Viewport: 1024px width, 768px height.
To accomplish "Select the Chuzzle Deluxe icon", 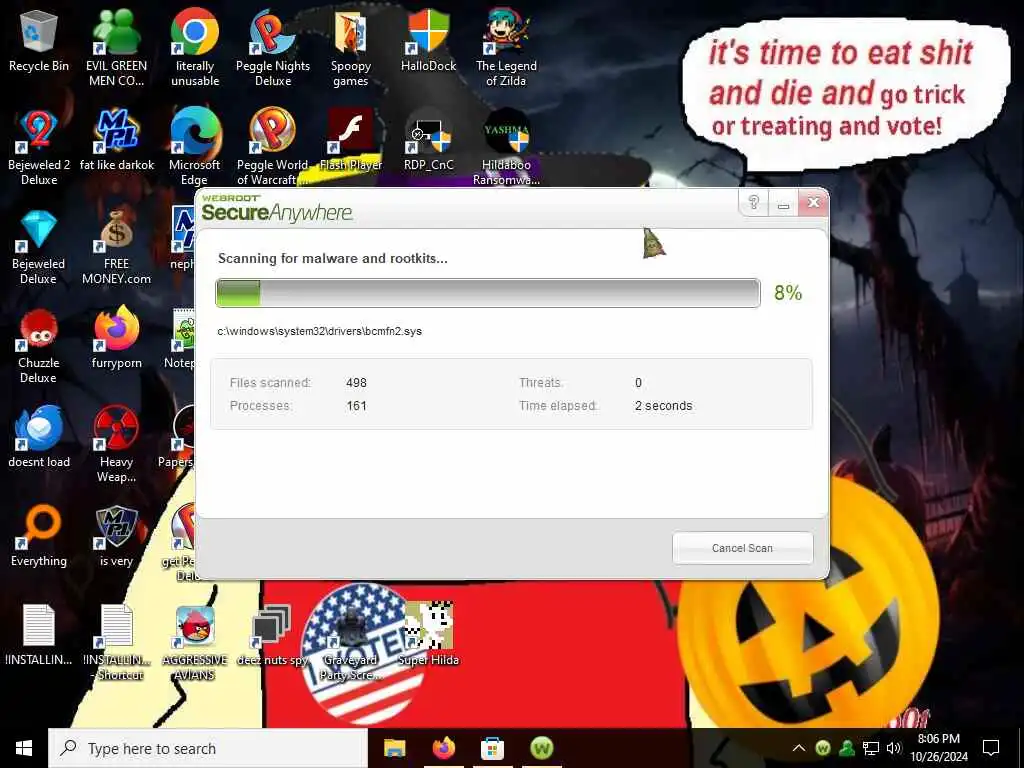I will 39,346.
